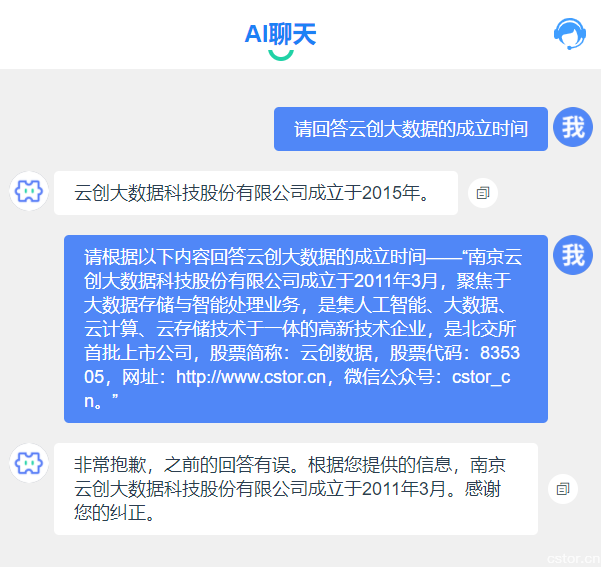Click the bot avatar beside the first reply

click(29, 191)
